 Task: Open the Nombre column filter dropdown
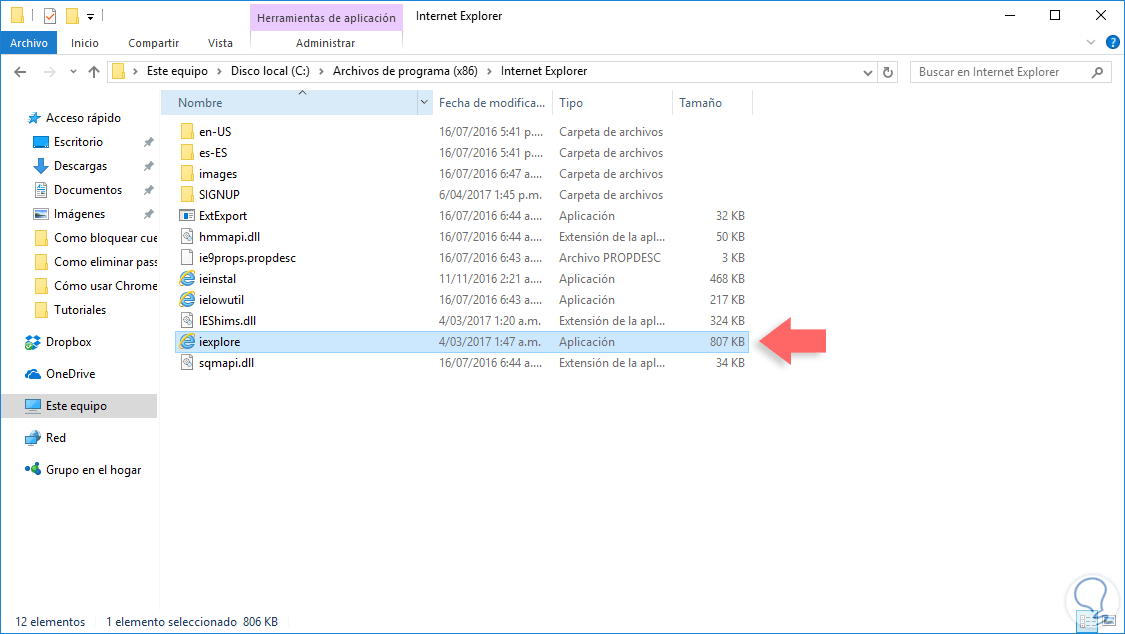coord(424,103)
